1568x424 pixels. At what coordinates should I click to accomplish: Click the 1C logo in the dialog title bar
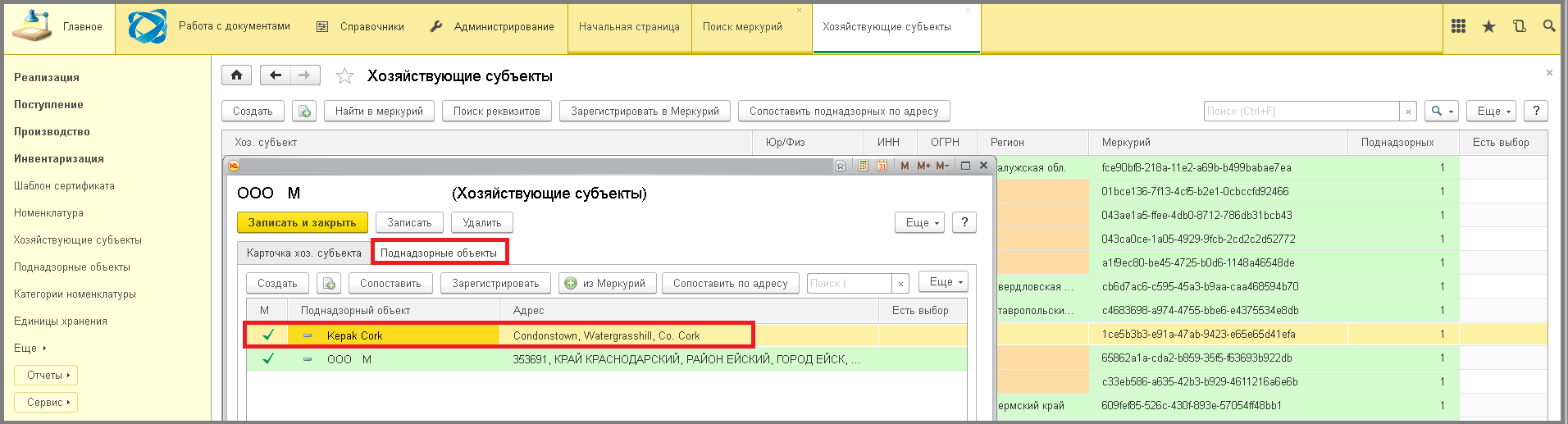click(234, 166)
